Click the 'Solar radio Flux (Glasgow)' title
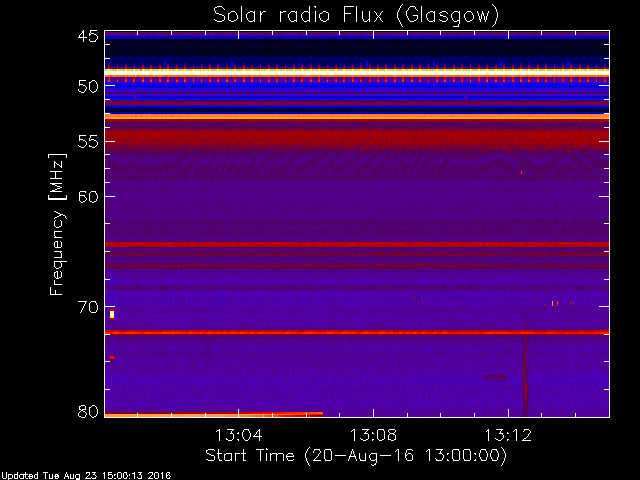Viewport: 640px width, 480px height. coord(356,16)
